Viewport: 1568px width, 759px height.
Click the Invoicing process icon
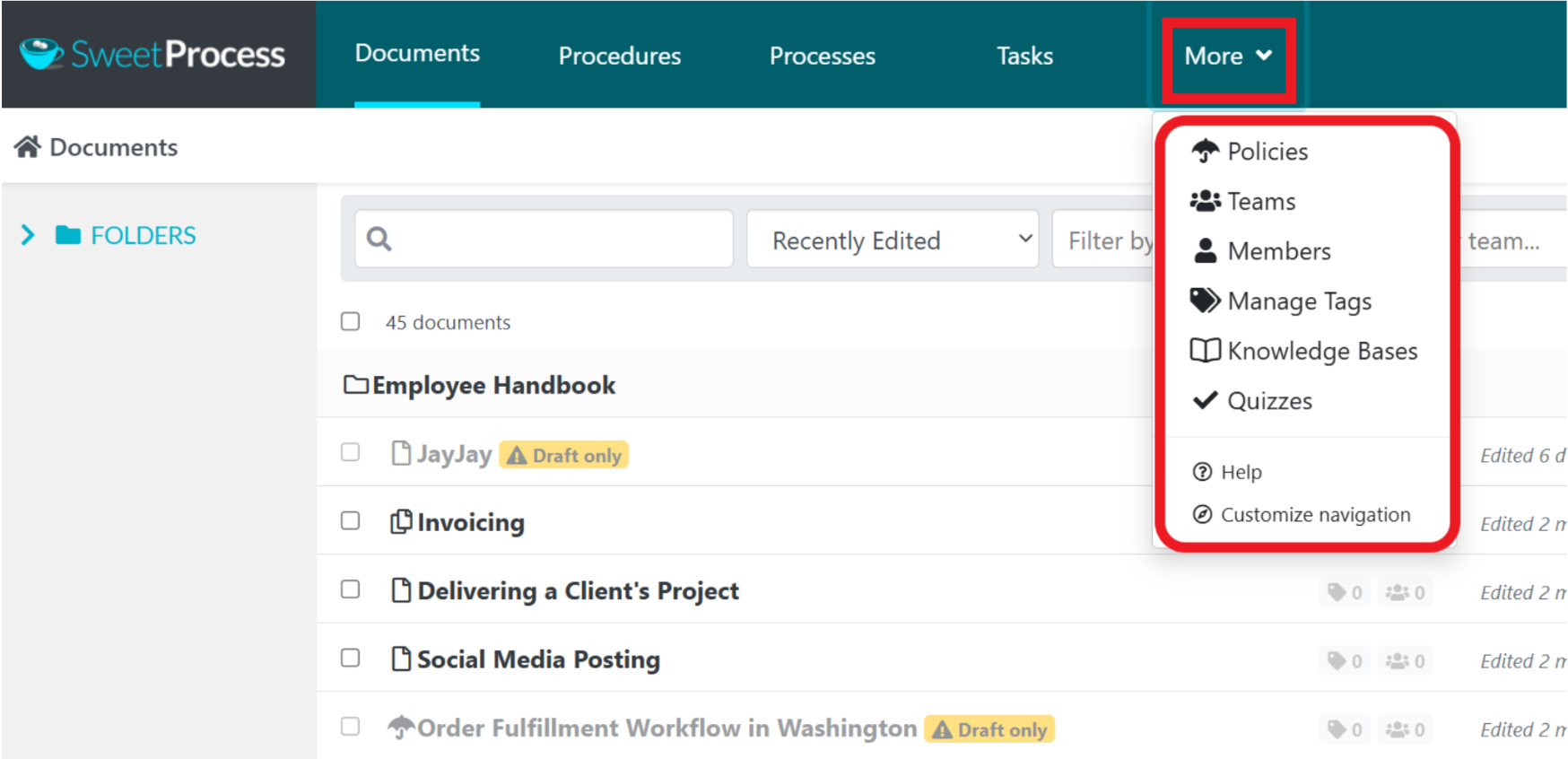click(x=401, y=521)
